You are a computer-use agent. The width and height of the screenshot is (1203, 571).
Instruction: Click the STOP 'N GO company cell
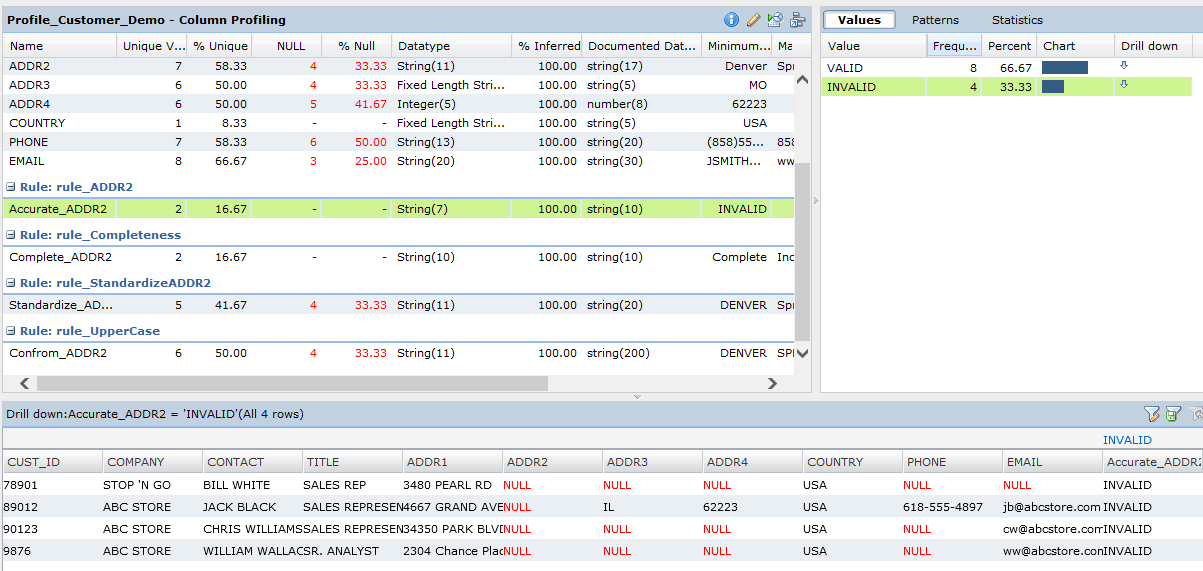click(152, 485)
